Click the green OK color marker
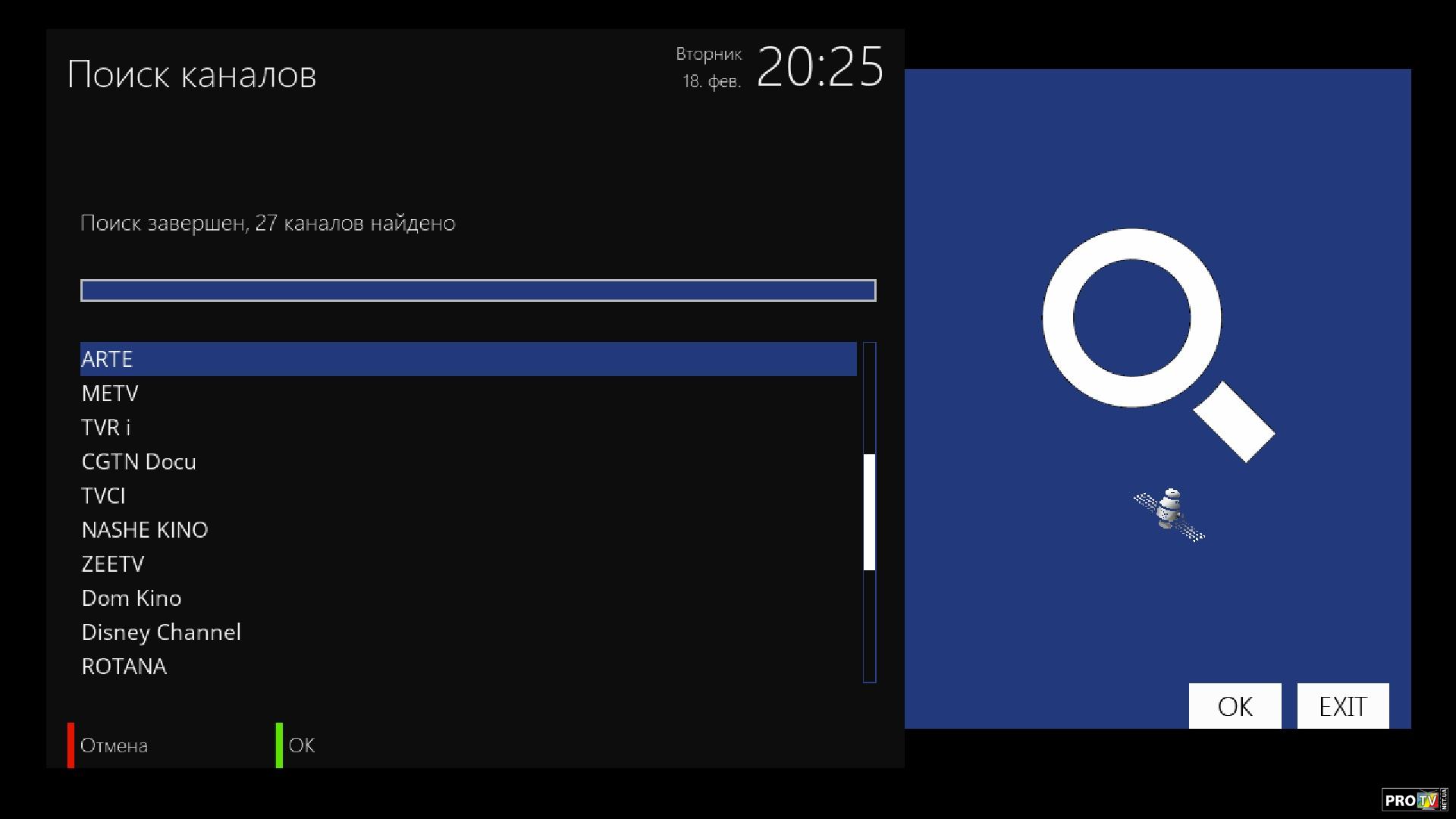This screenshot has width=1456, height=819. pyautogui.click(x=279, y=745)
